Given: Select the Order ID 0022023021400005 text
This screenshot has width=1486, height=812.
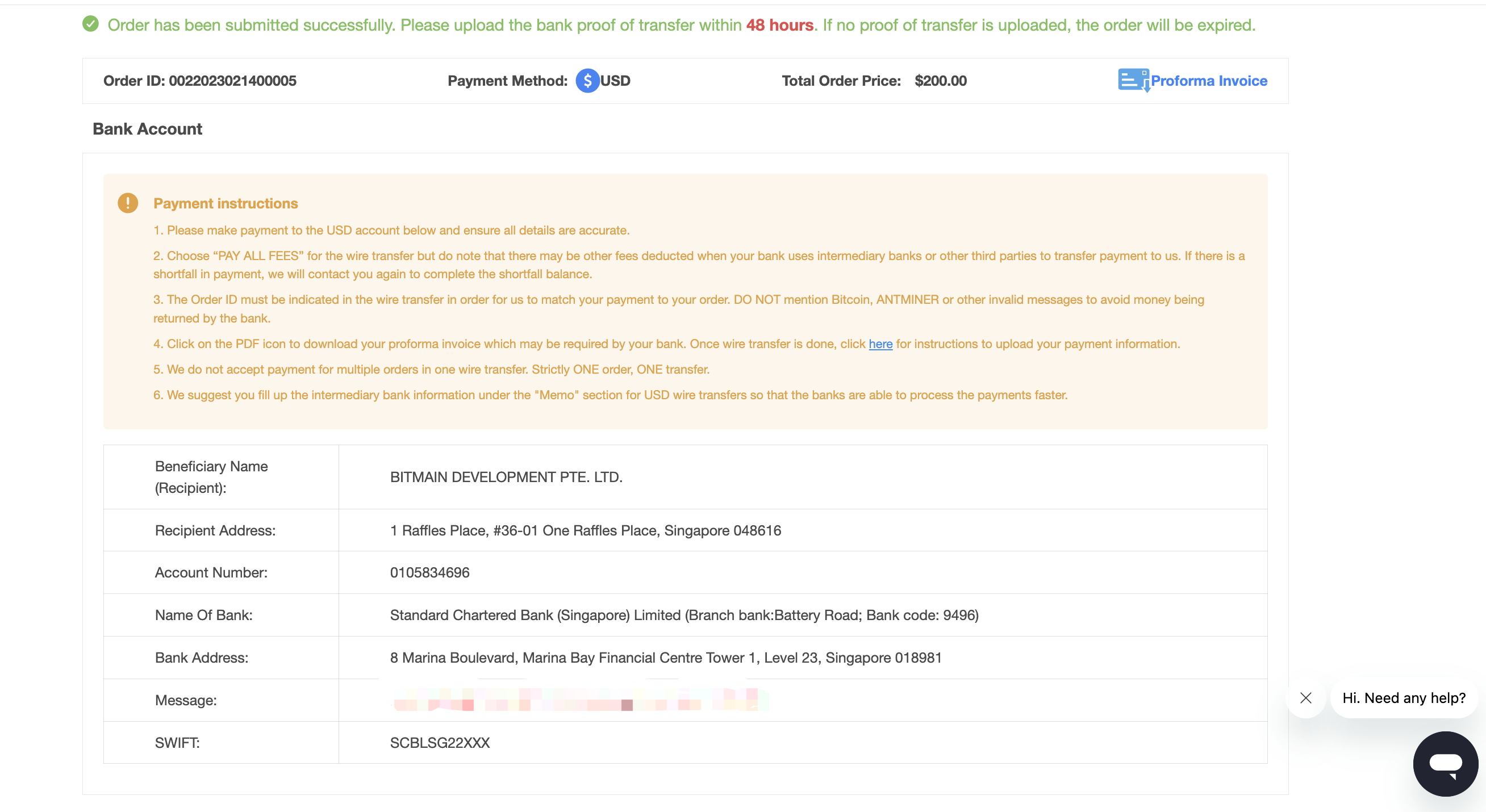Looking at the screenshot, I should click(x=199, y=81).
